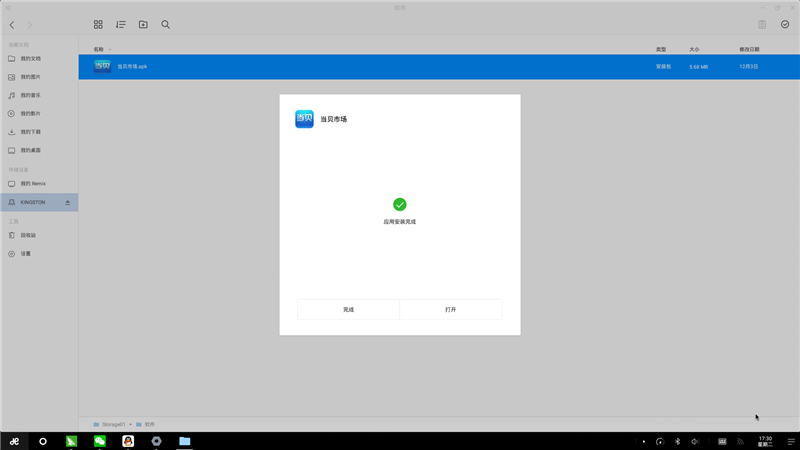This screenshot has width=800, height=450.
Task: Expand the system tray arrow
Action: coord(644,442)
